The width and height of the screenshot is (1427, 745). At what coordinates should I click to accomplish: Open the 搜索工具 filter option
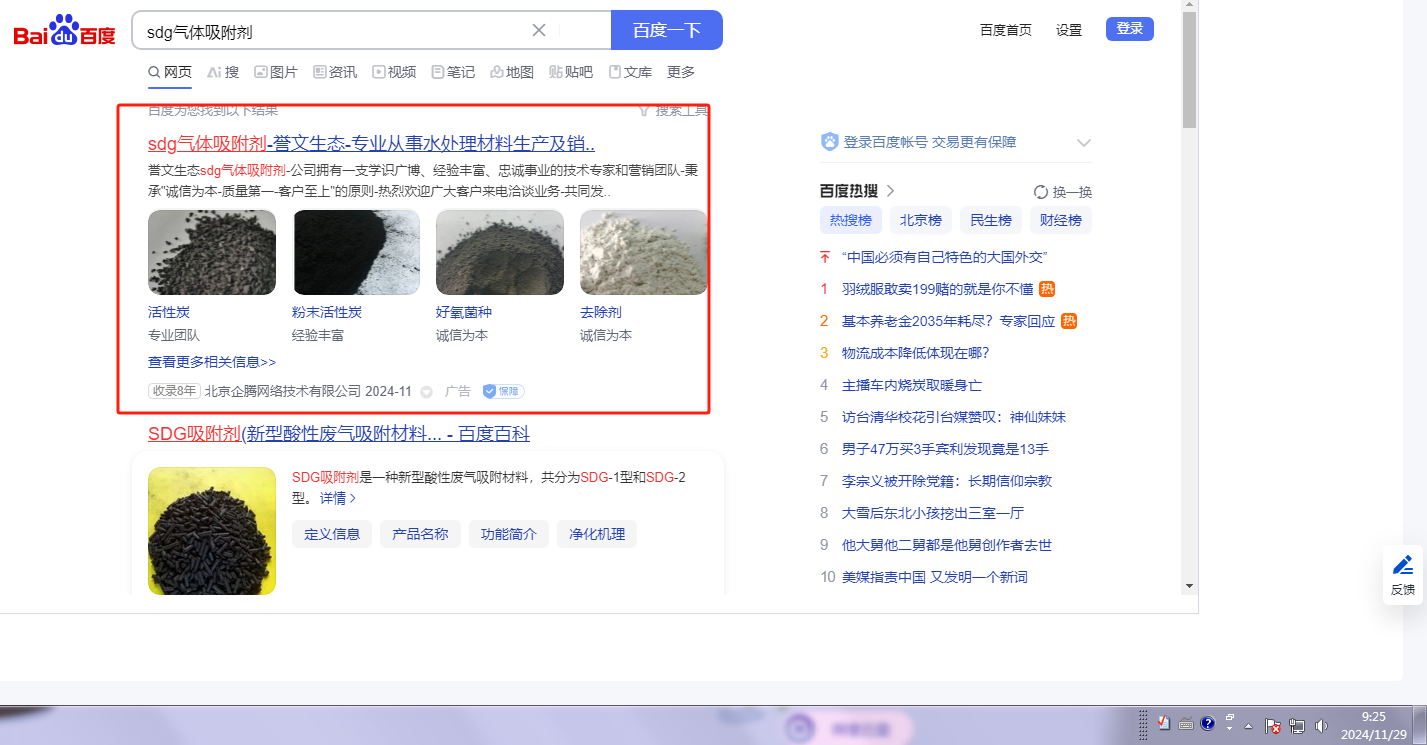click(674, 110)
